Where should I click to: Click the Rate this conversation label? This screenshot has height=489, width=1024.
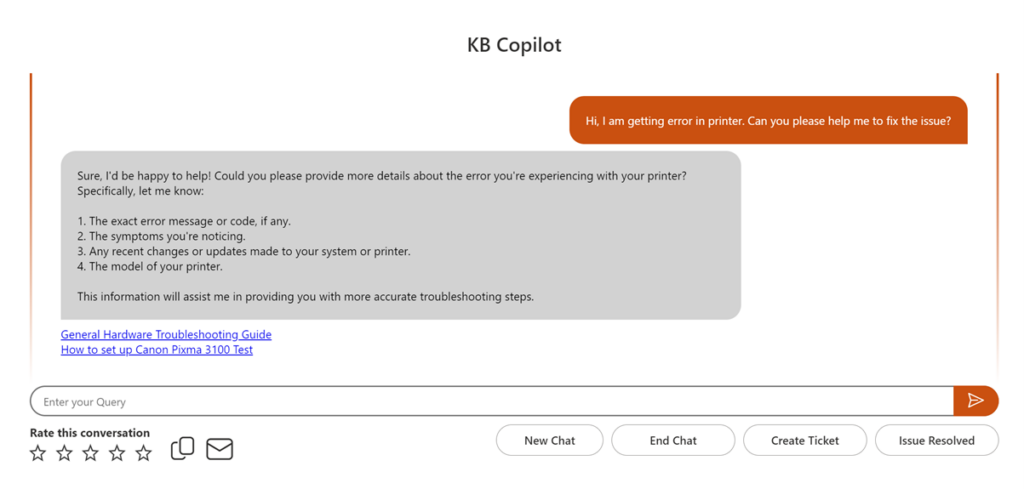click(x=90, y=432)
